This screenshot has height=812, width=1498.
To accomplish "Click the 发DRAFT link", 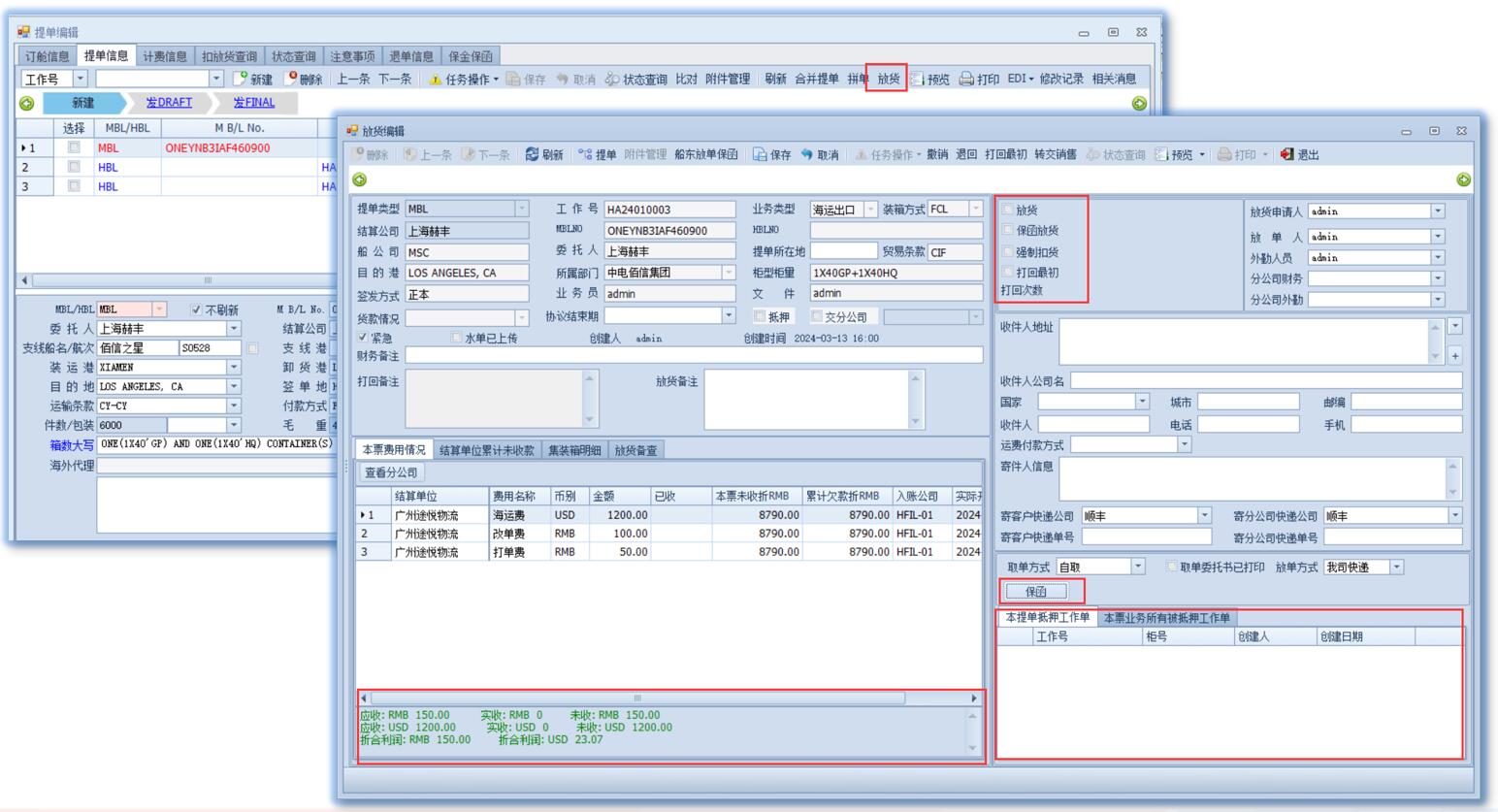I will pos(169,103).
